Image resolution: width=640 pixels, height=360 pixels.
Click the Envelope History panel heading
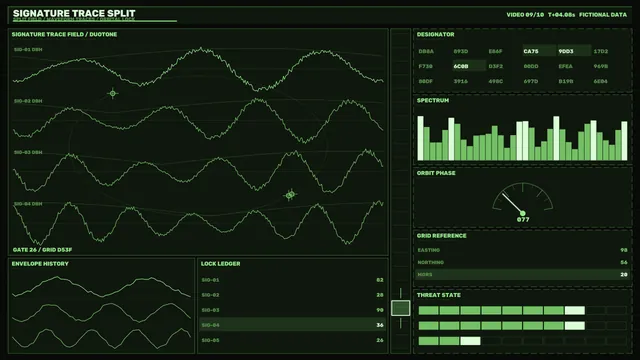40,264
